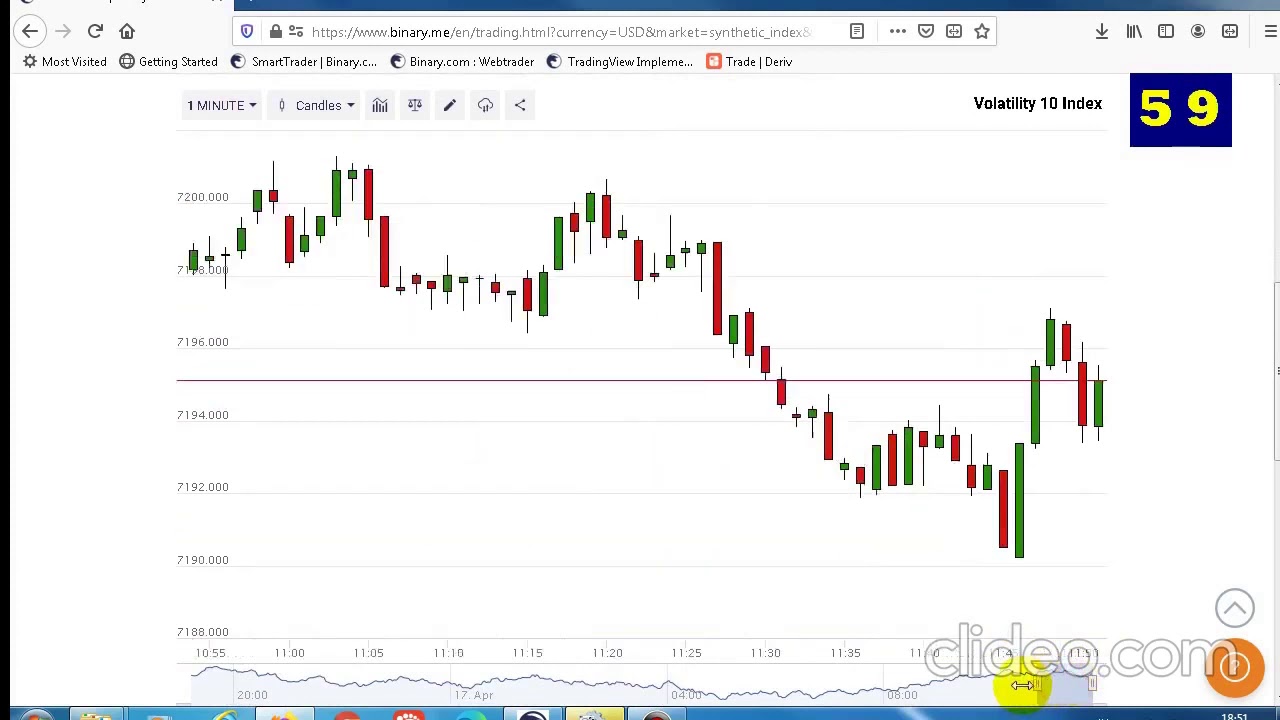
Task: Open the tracking protection shield panel
Action: 247,32
